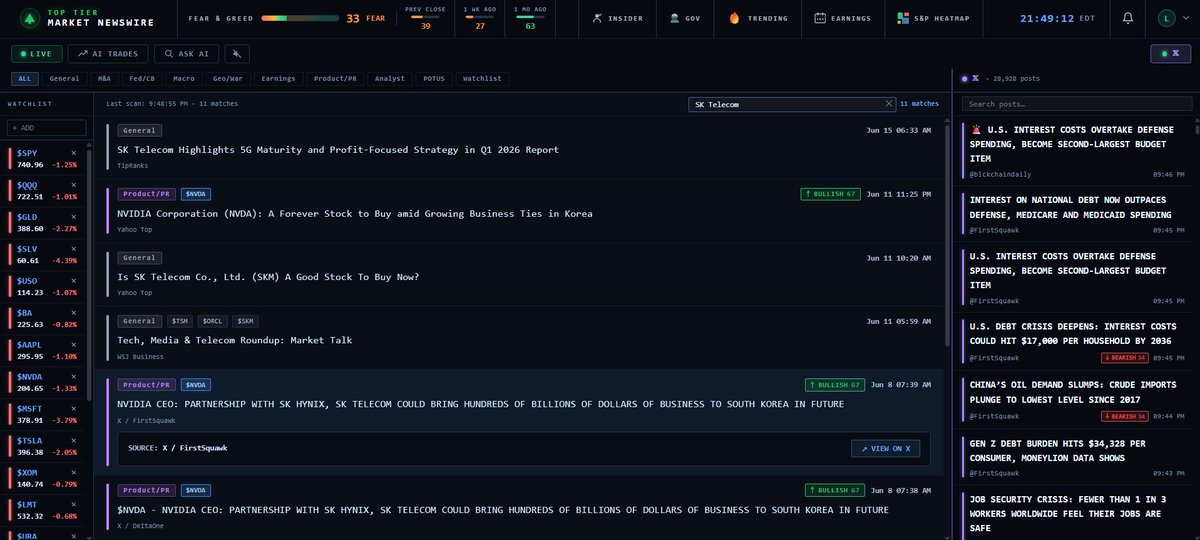Image resolution: width=1200 pixels, height=540 pixels.
Task: Click the Fear & Greed gauge bar
Action: coord(300,18)
